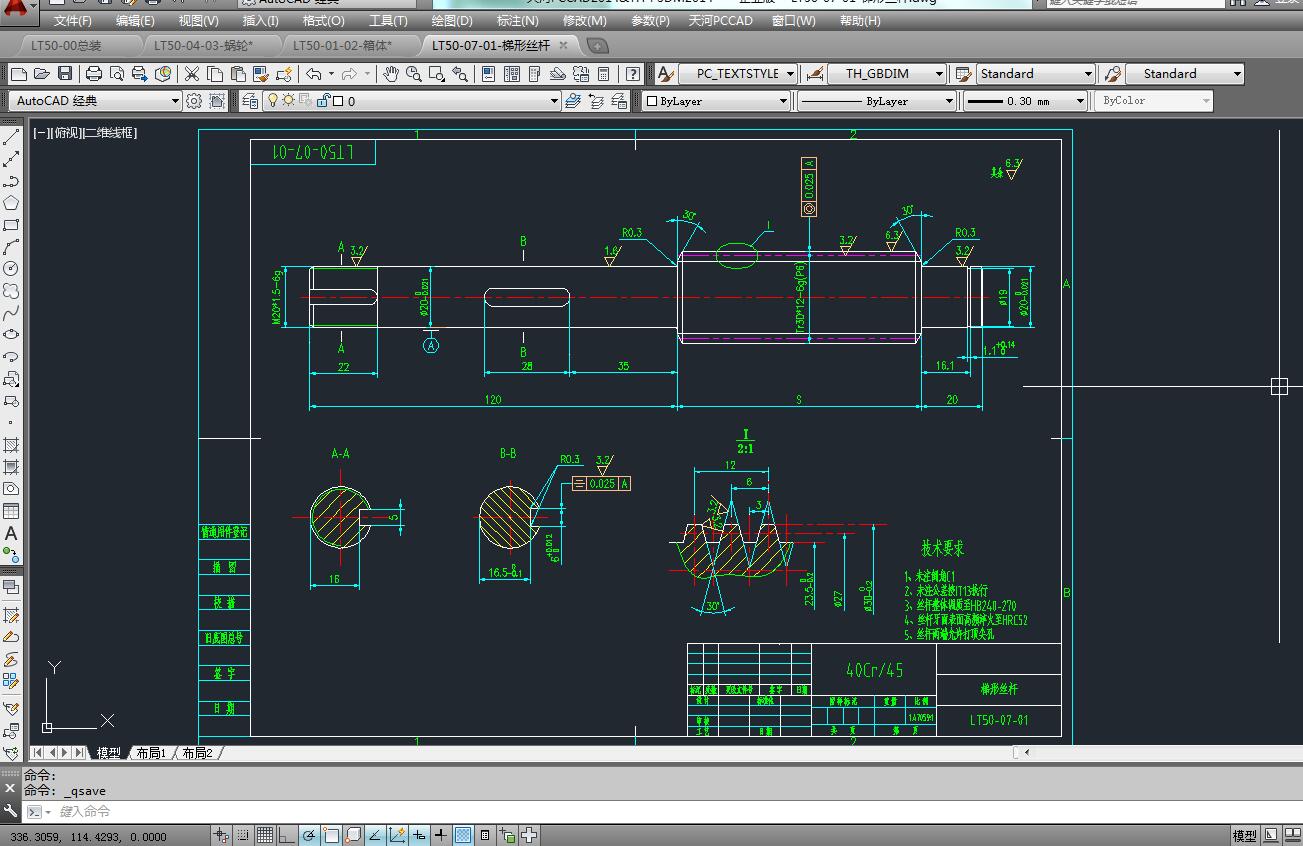This screenshot has width=1303, height=846.
Task: Open the ByLayer color dropdown
Action: (x=715, y=101)
